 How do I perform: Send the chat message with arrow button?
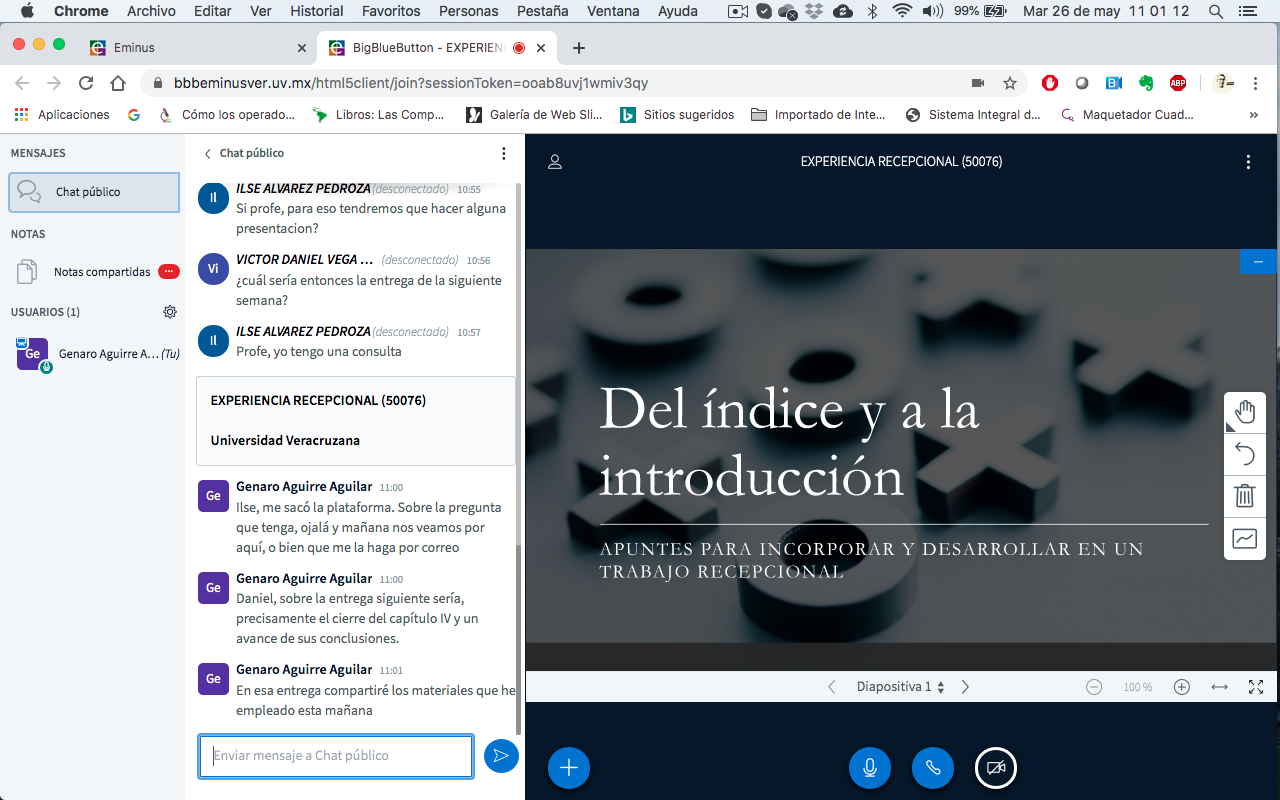click(x=501, y=756)
